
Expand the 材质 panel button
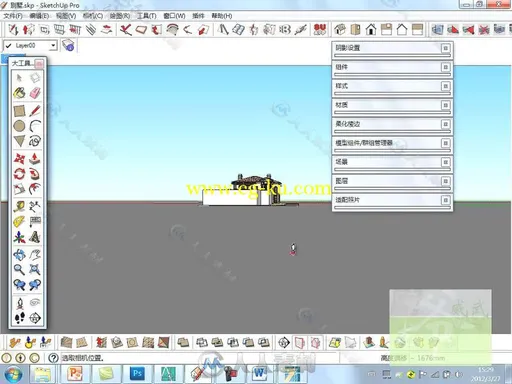(x=445, y=105)
